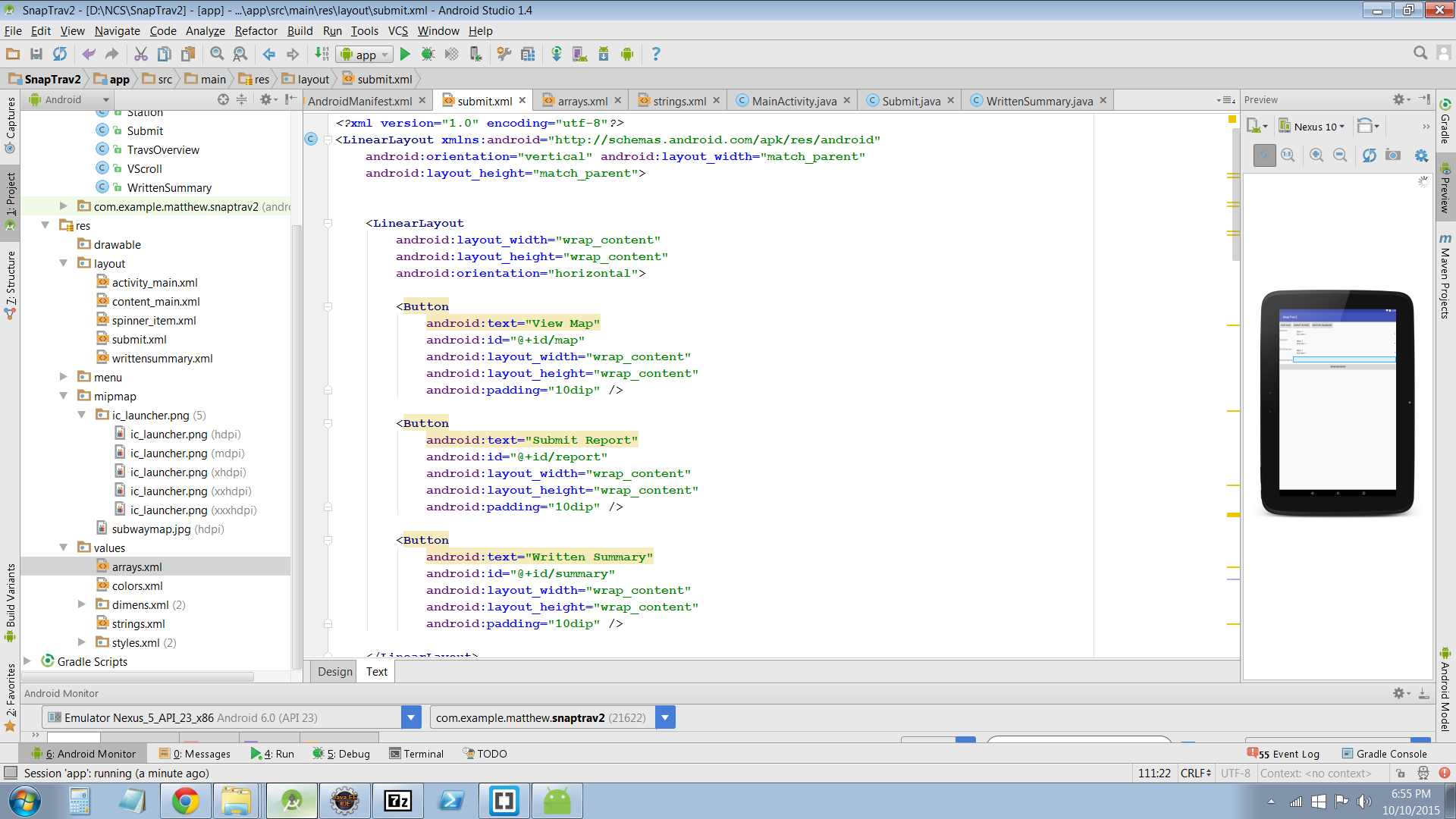This screenshot has height=819, width=1456.
Task: Capture a preview screenshot with camera icon
Action: 1393,155
